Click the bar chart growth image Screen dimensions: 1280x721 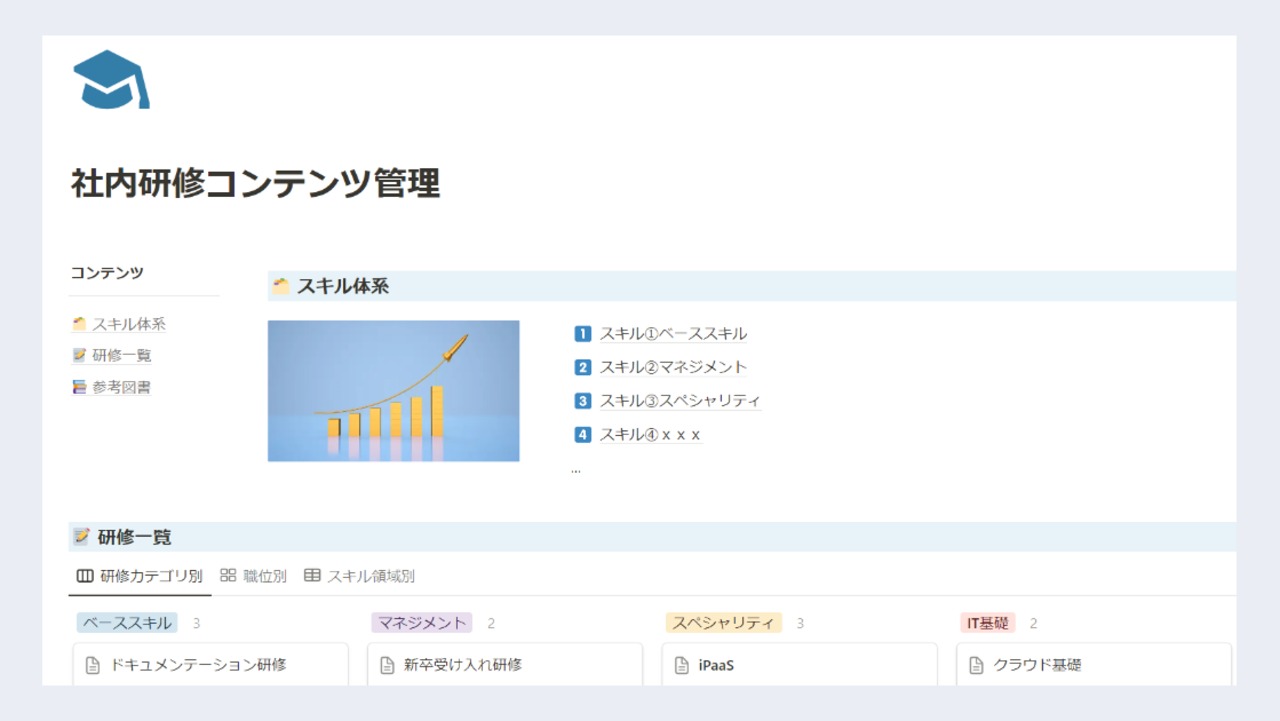tap(393, 391)
